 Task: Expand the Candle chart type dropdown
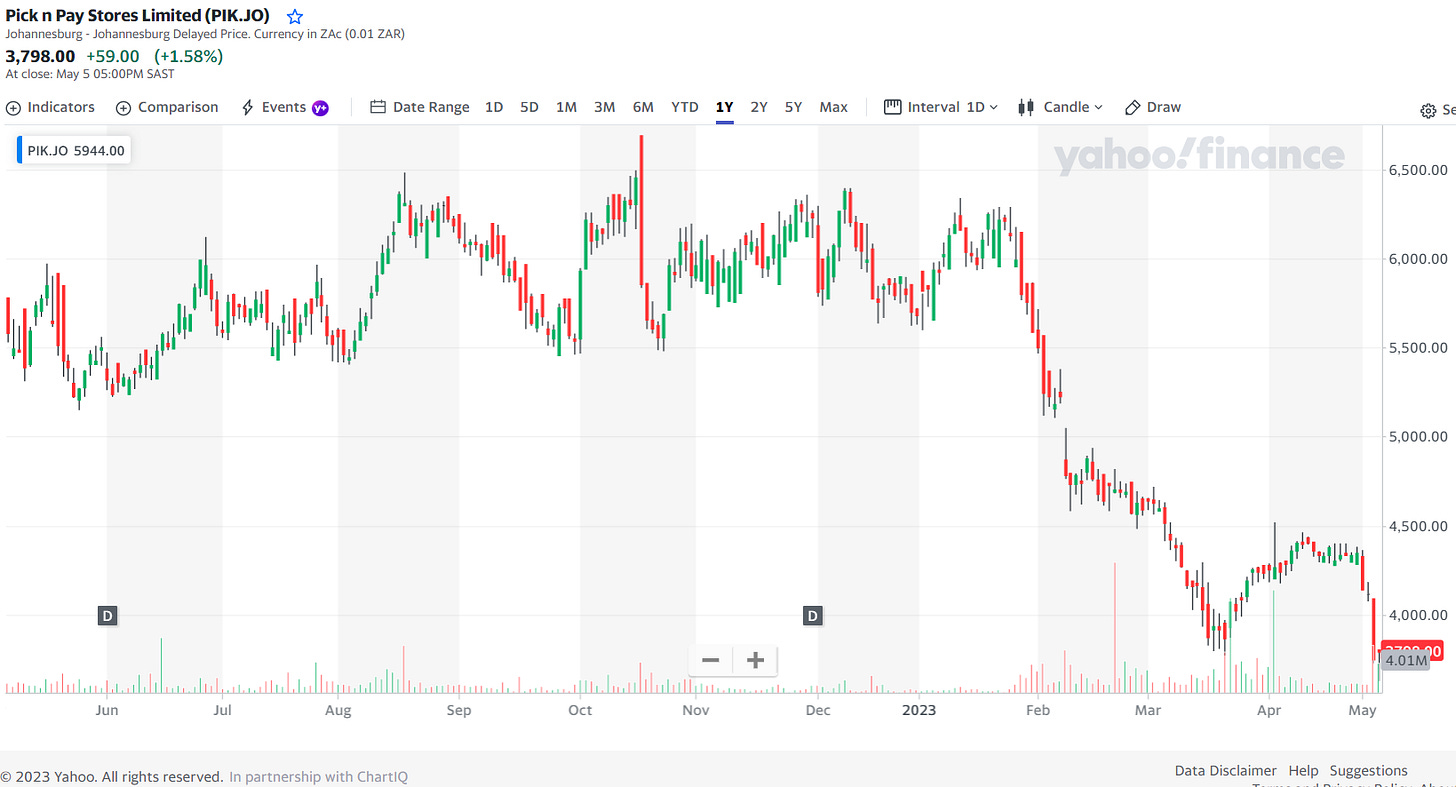click(x=1060, y=107)
